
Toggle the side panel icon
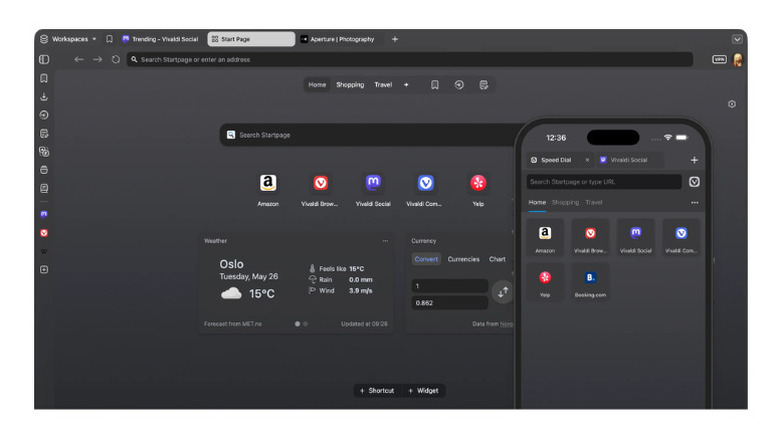point(44,59)
